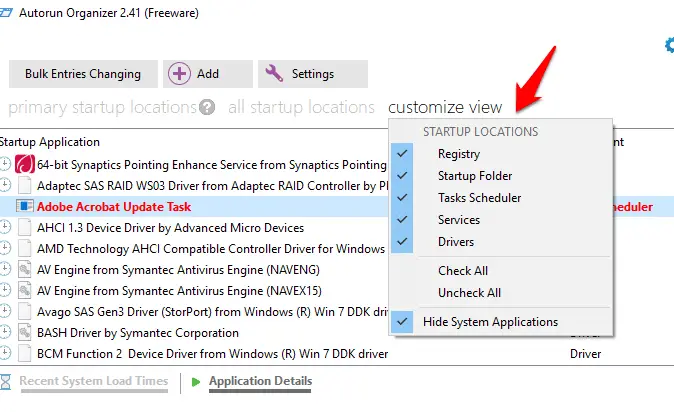Click the Adobe Acrobat Update Task window icon

tap(25, 206)
